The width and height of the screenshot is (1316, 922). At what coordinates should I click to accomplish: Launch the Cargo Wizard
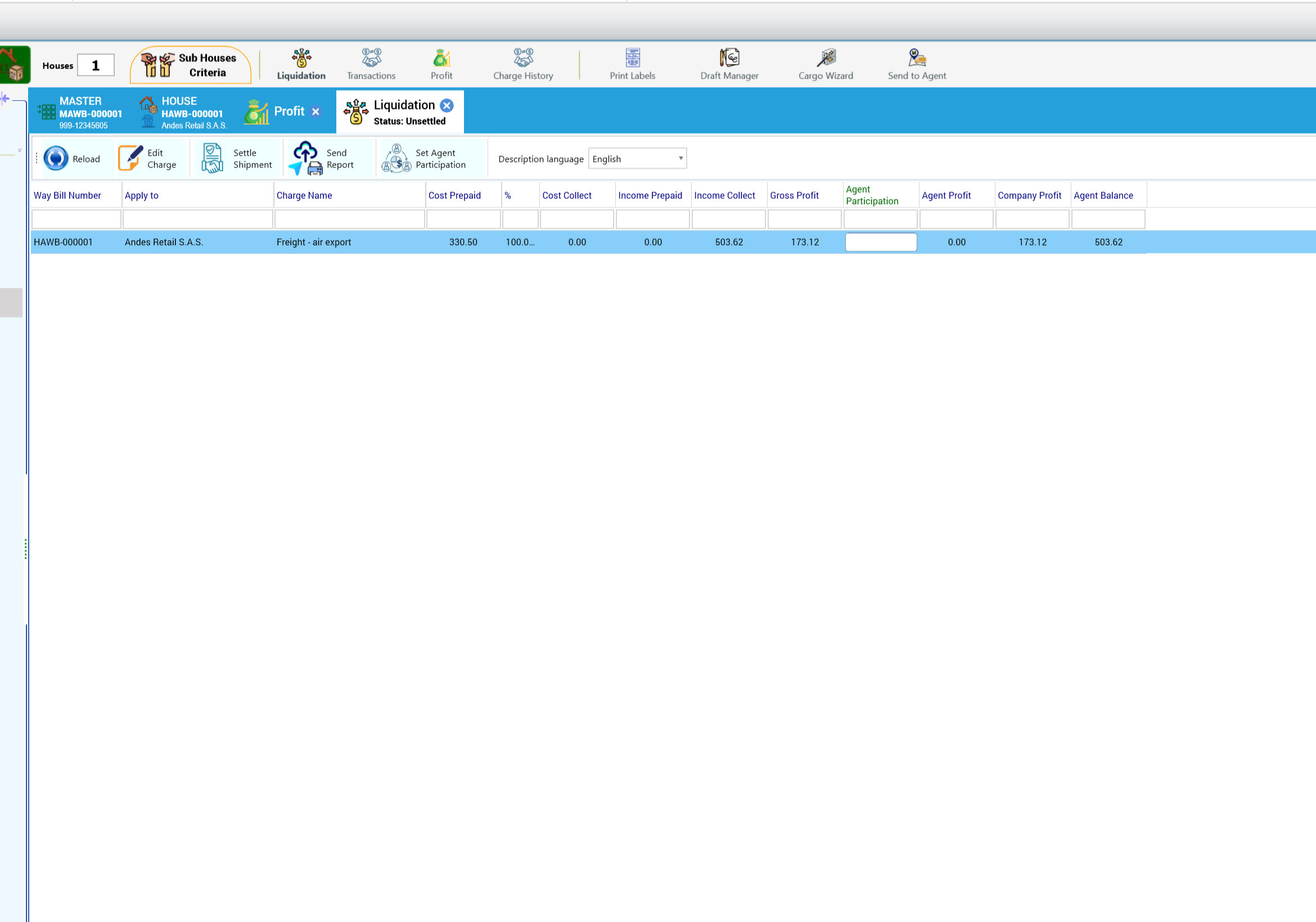[x=826, y=64]
